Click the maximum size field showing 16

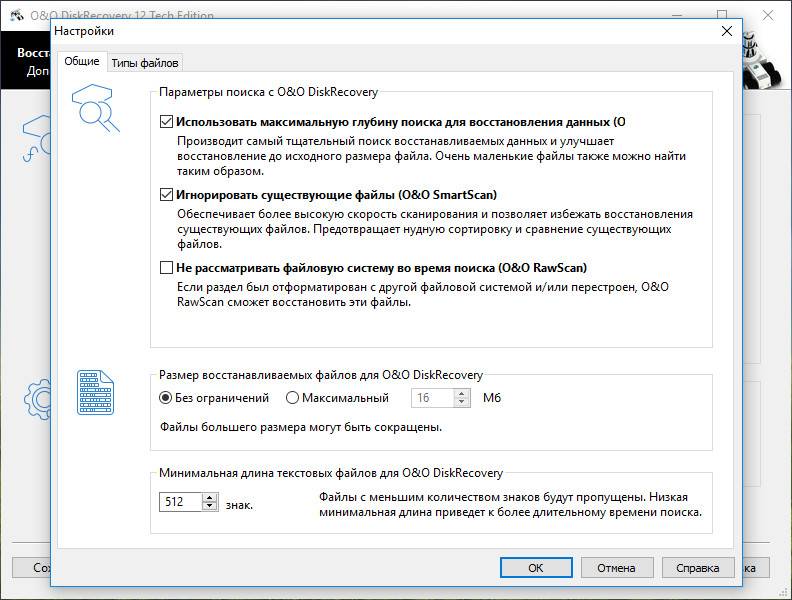(x=432, y=398)
